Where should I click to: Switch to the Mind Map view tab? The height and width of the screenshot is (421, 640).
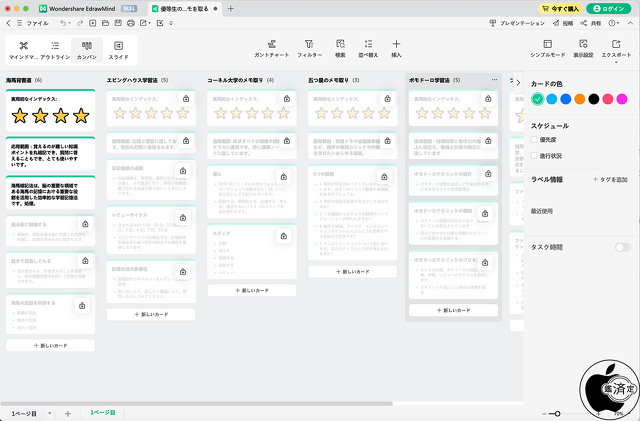pos(24,48)
